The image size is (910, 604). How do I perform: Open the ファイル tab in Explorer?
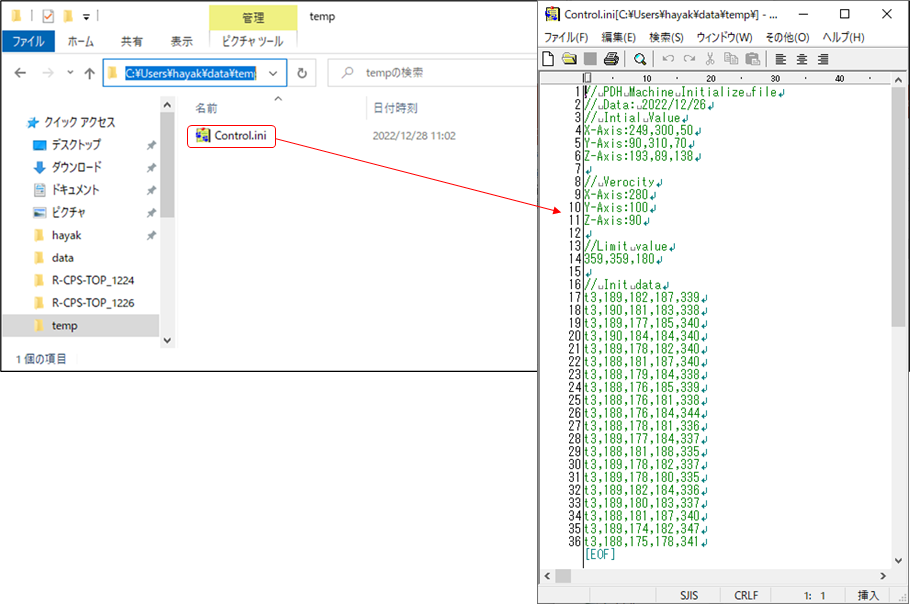(28, 42)
